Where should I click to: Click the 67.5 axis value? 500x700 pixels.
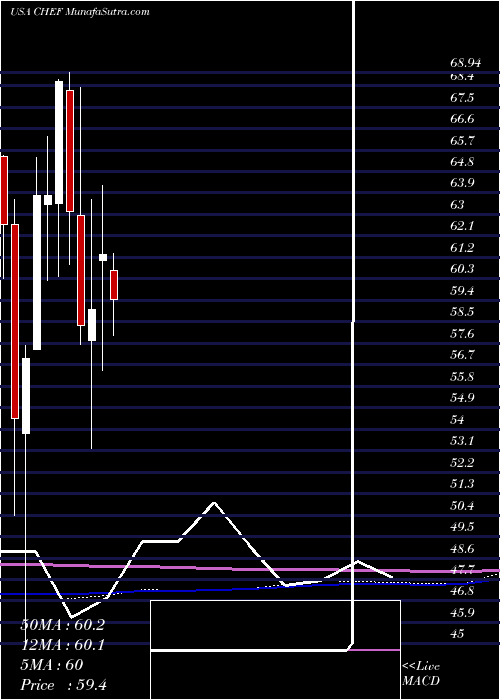pos(462,97)
